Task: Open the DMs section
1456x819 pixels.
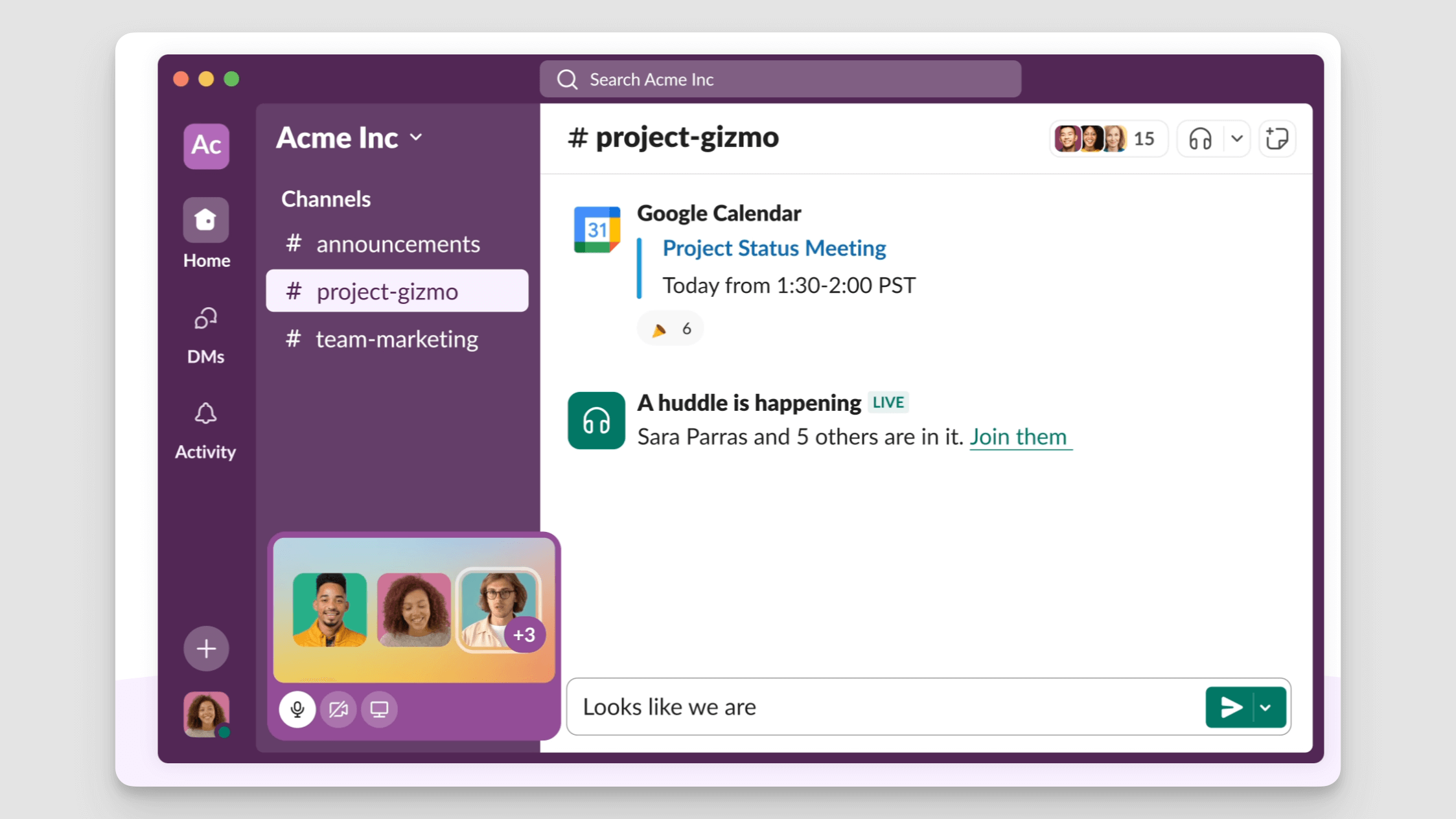Action: [x=205, y=330]
